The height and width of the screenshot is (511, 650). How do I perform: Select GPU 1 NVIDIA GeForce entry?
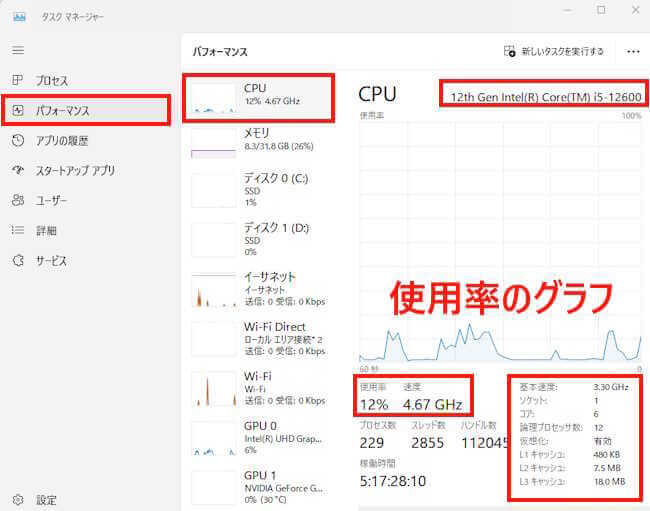pyautogui.click(x=258, y=488)
